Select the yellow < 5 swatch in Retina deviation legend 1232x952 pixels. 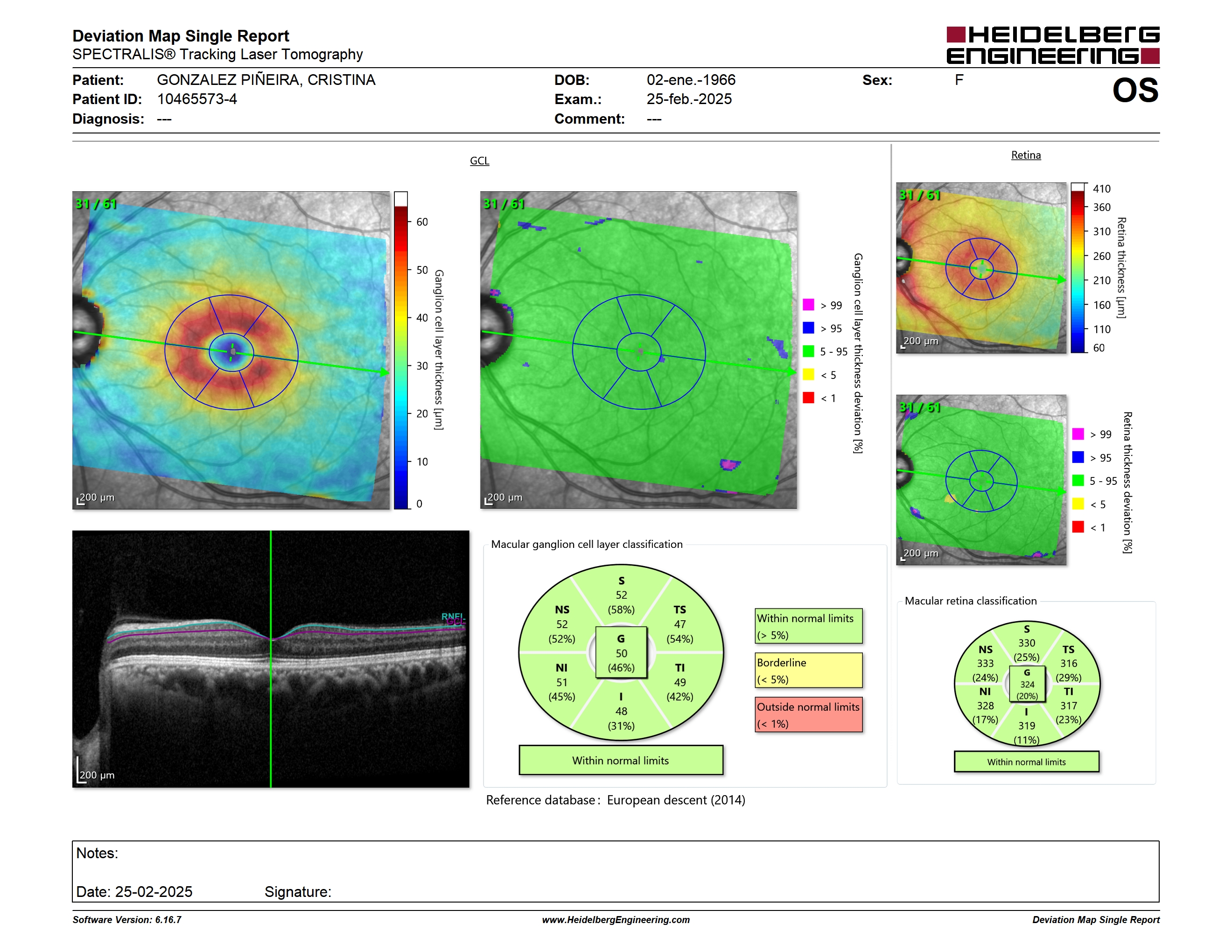[x=1078, y=504]
